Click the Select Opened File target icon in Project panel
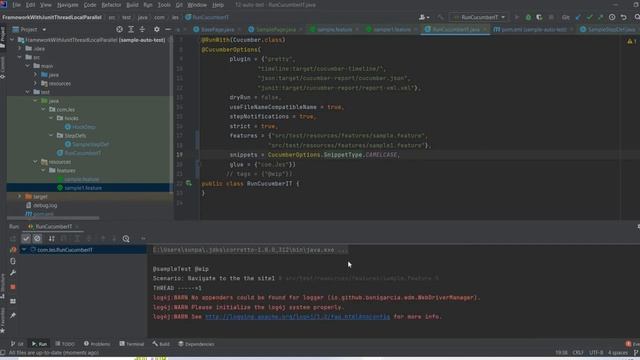Image resolution: width=640 pixels, height=360 pixels. (x=119, y=29)
